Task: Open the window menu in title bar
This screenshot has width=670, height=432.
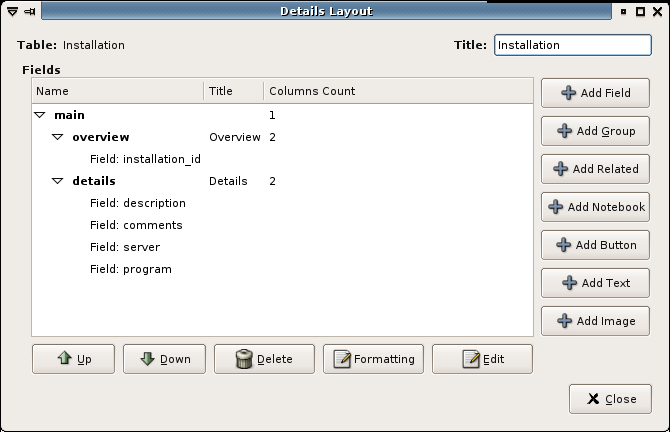Action: (11, 11)
